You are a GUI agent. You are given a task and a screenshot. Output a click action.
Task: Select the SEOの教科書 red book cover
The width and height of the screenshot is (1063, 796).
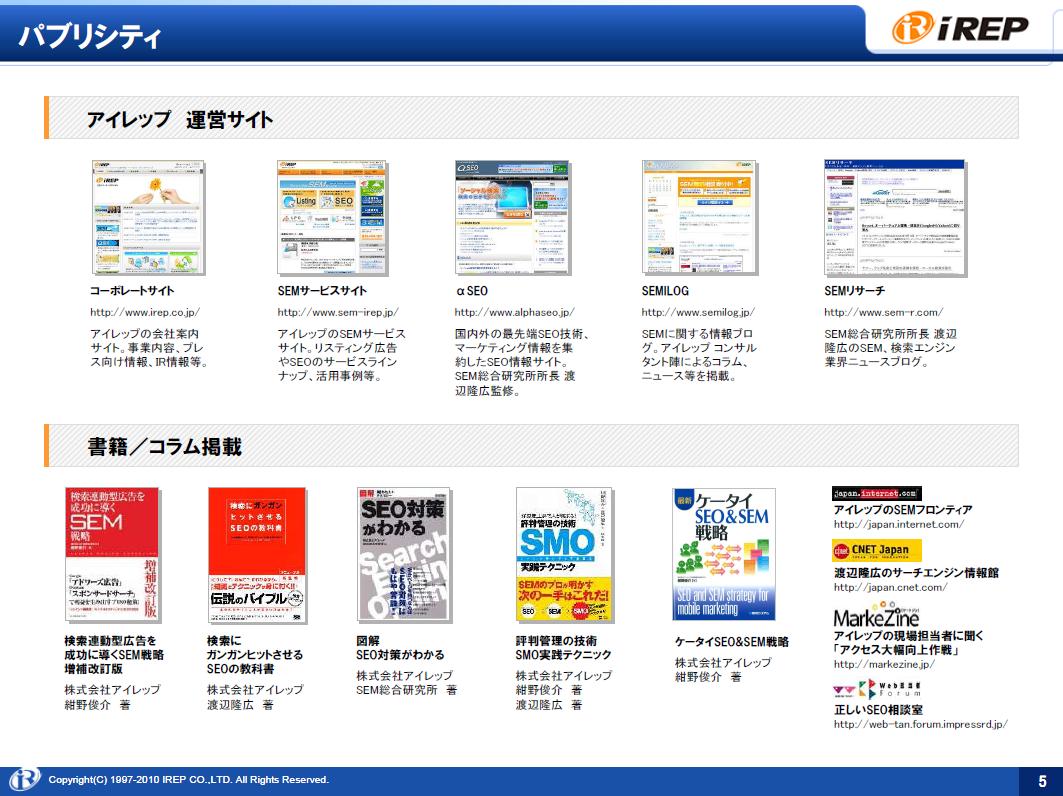[x=257, y=555]
